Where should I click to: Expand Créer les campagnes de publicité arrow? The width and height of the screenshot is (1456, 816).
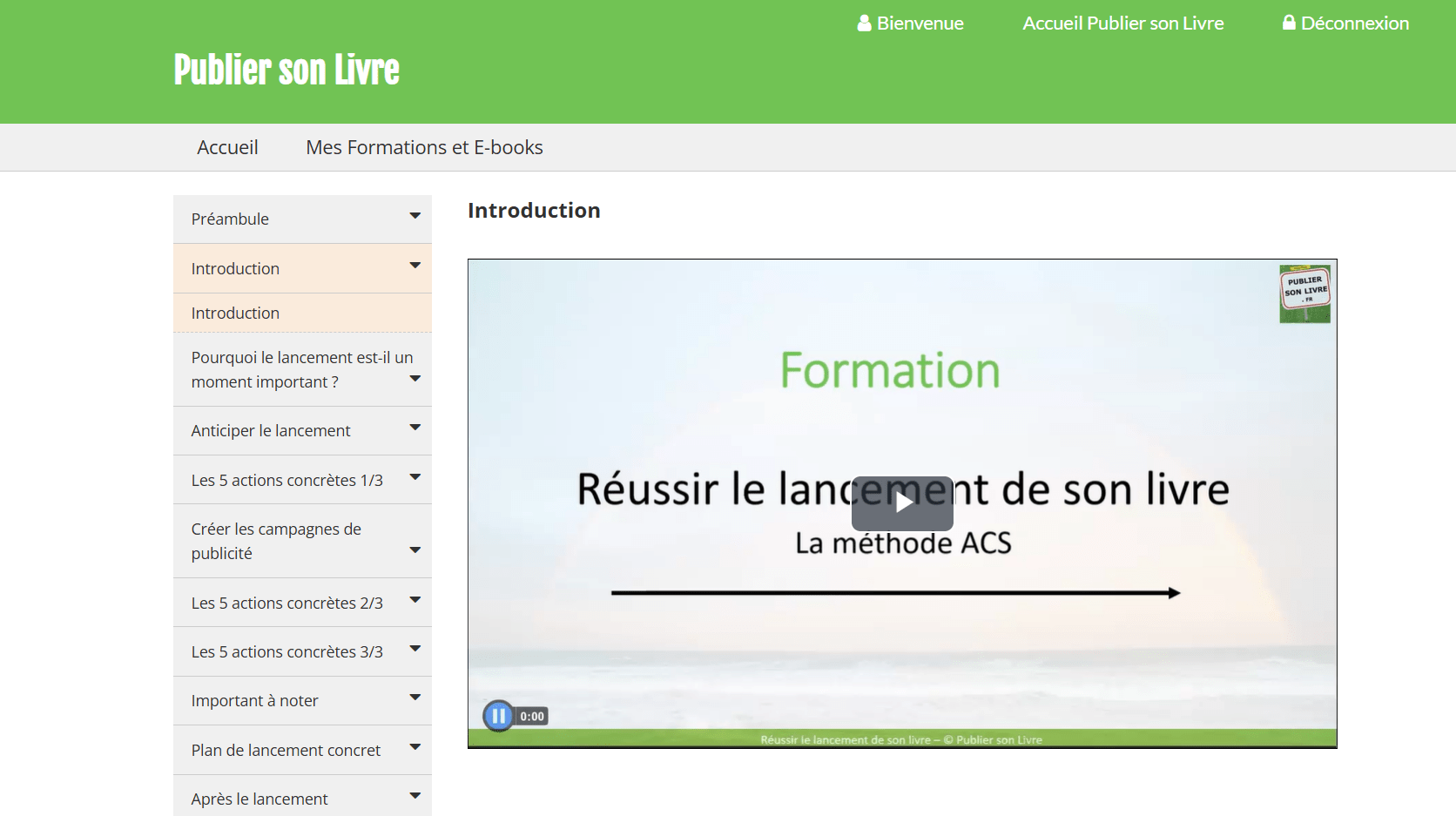click(x=415, y=550)
